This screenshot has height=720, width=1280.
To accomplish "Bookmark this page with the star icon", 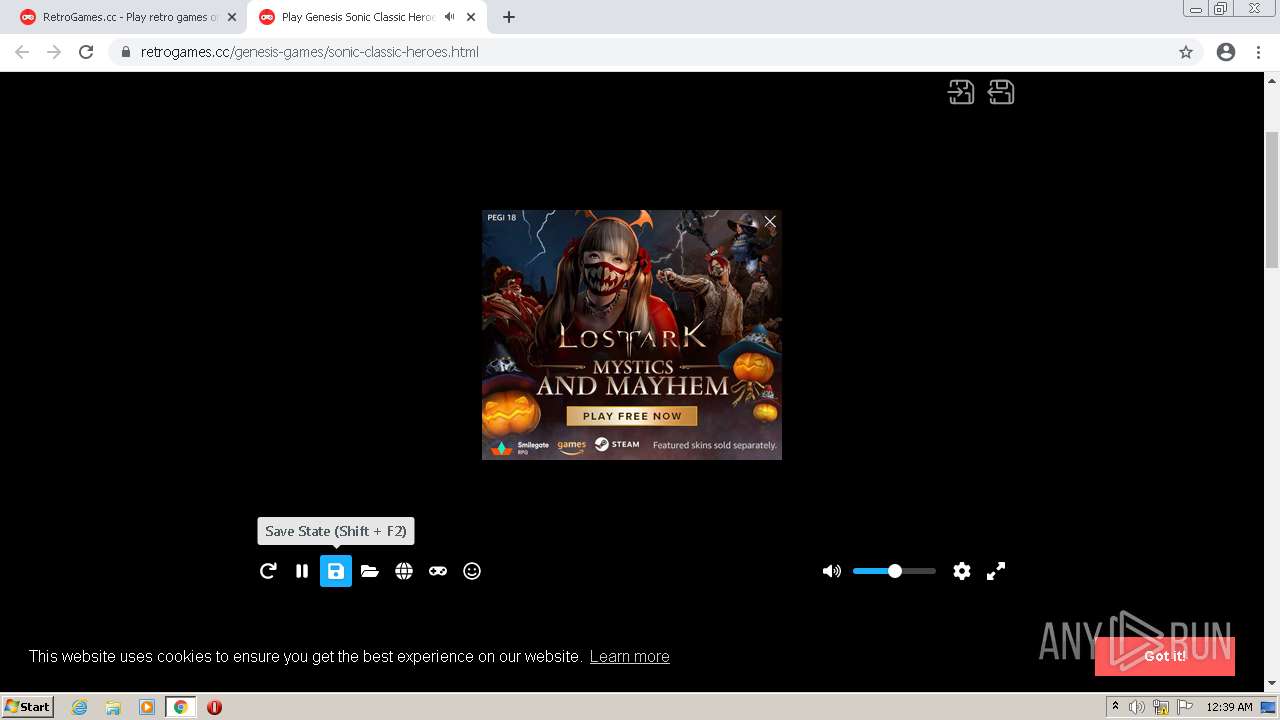I will (1186, 52).
